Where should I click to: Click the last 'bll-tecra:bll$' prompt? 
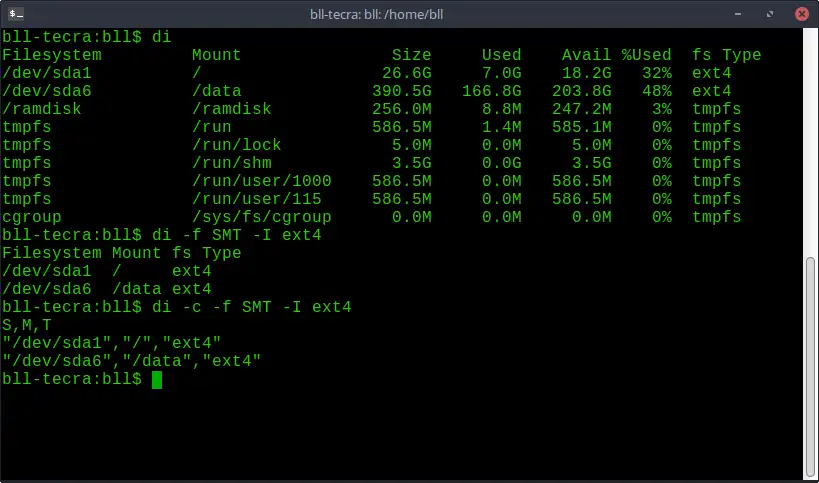point(72,380)
